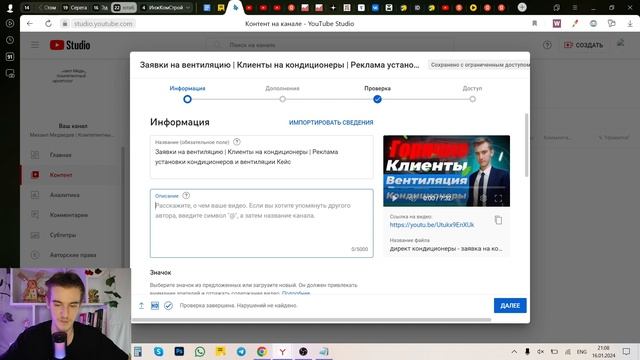Open Комментарии in the Studio sidebar

71,215
